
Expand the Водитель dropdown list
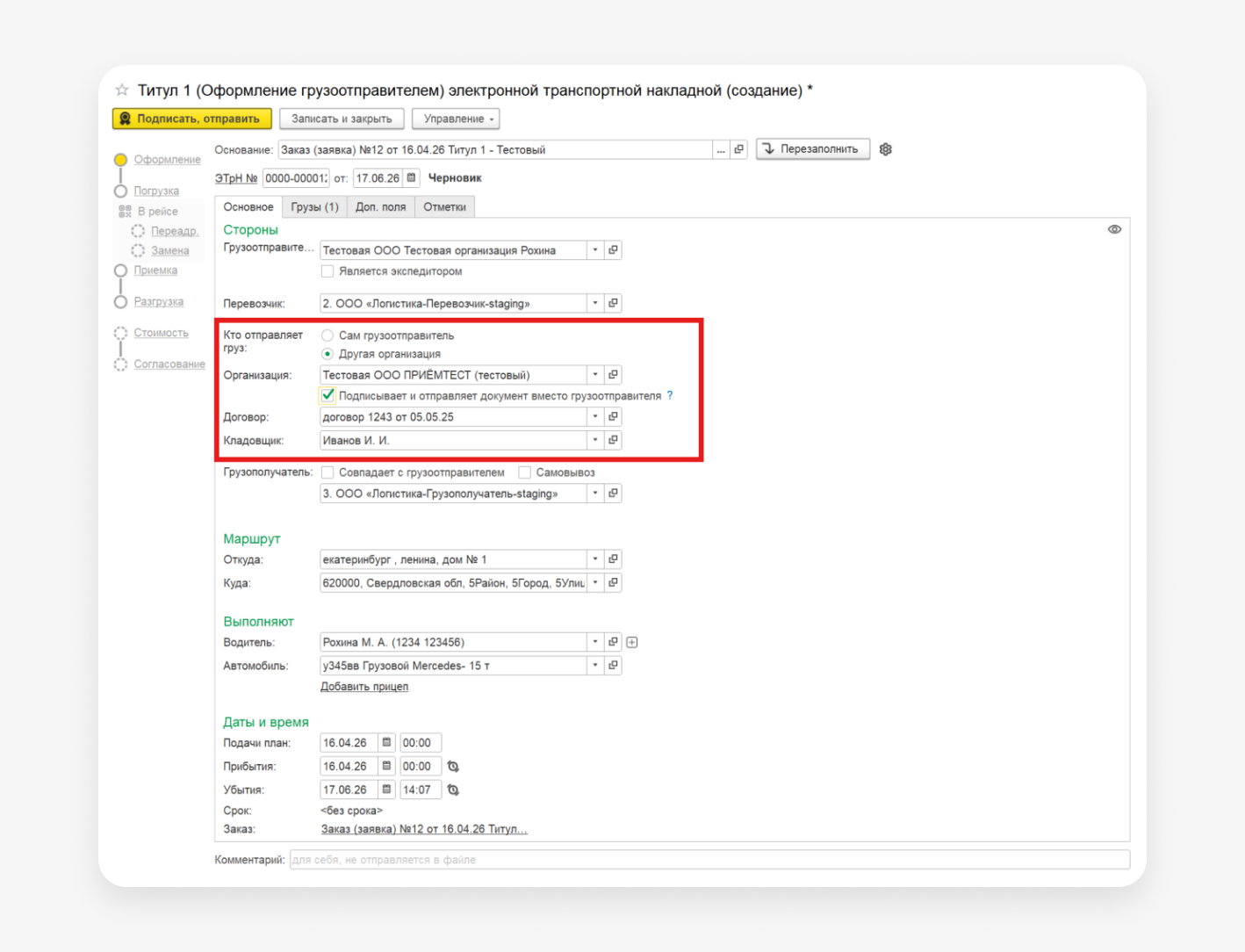(595, 642)
